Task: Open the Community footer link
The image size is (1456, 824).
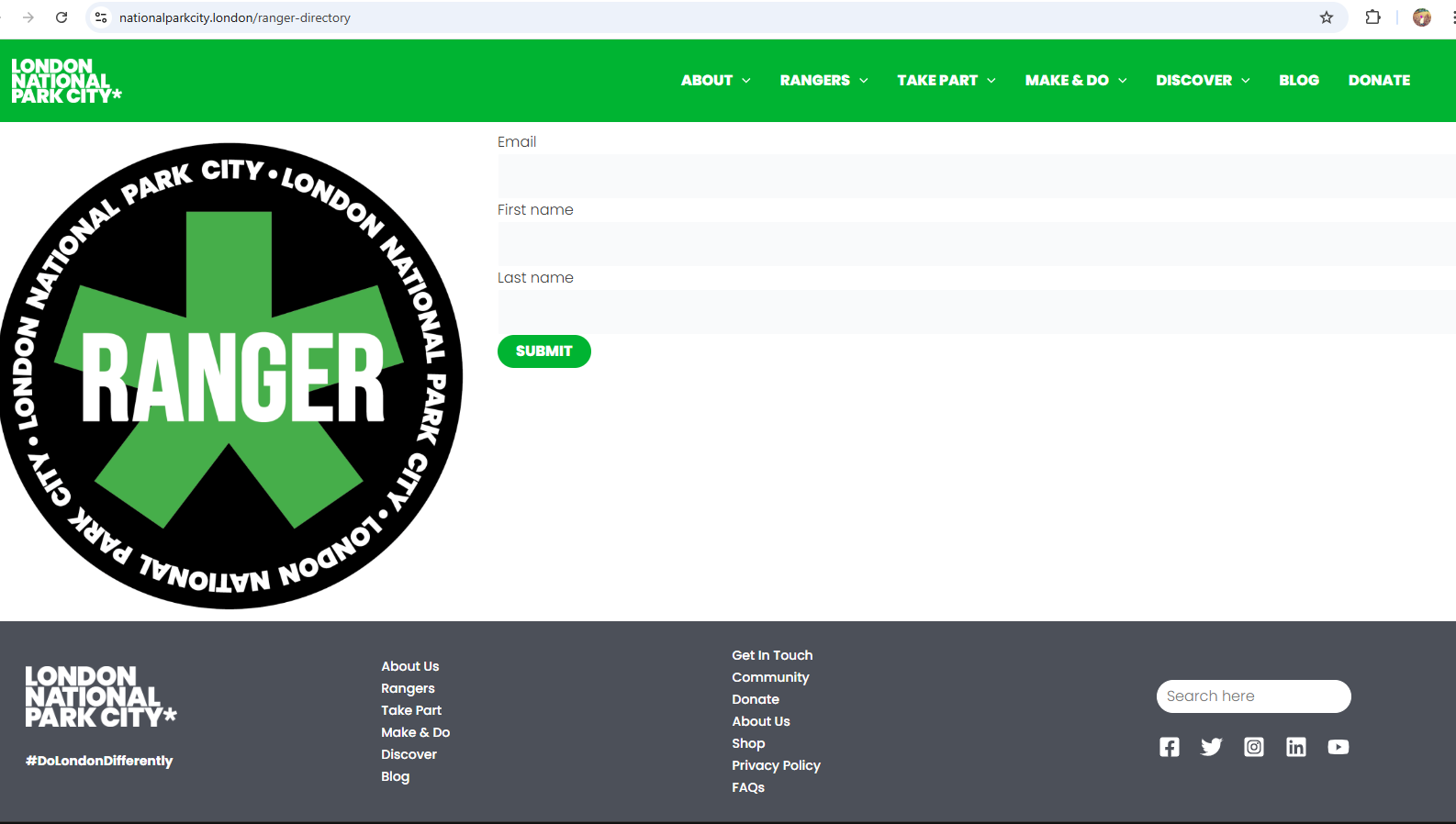Action: (770, 677)
